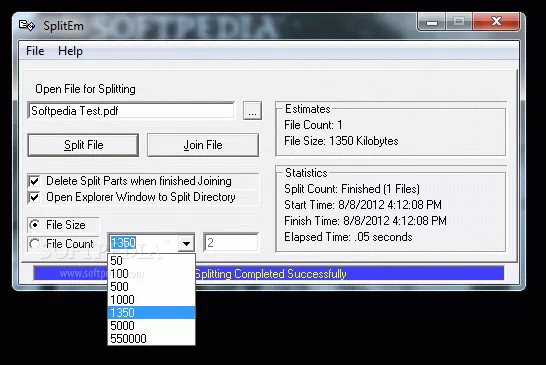
Task: Choose 550000 from the size list
Action: (x=151, y=339)
